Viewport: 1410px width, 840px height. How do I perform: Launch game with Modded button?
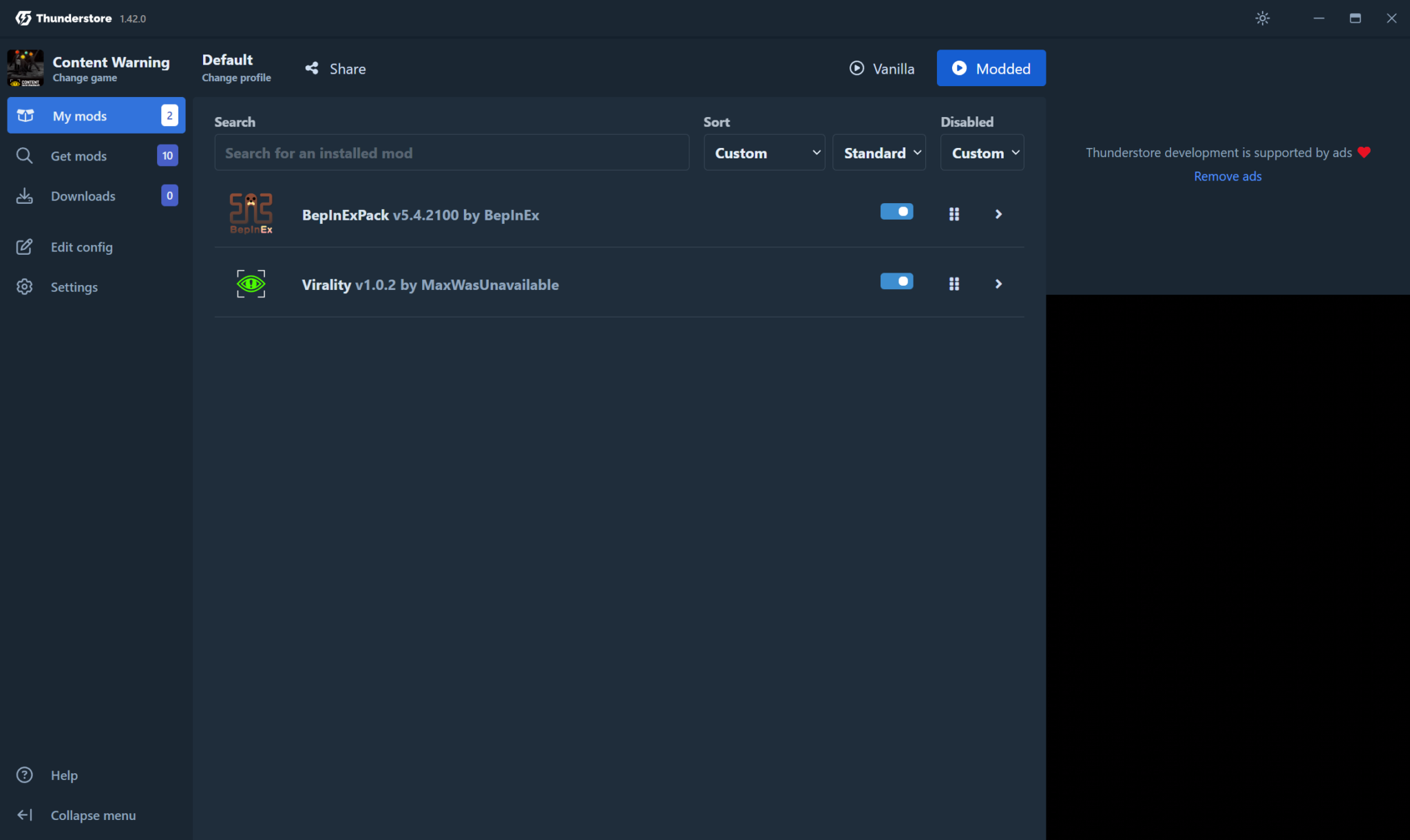pos(991,68)
